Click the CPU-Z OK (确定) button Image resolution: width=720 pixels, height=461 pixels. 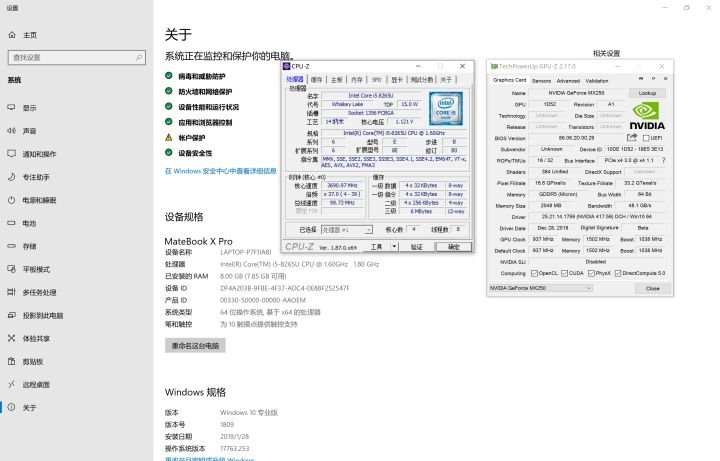[x=454, y=247]
